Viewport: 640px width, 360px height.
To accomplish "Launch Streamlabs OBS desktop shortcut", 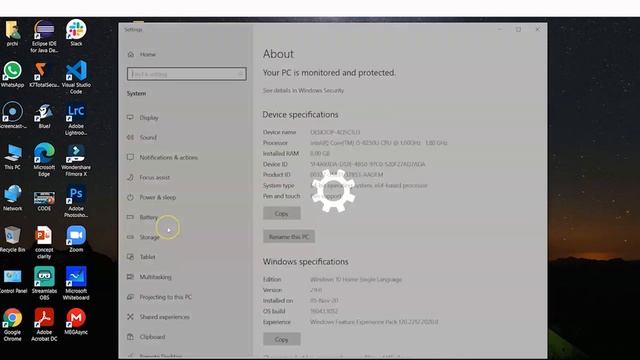I will coord(44,284).
